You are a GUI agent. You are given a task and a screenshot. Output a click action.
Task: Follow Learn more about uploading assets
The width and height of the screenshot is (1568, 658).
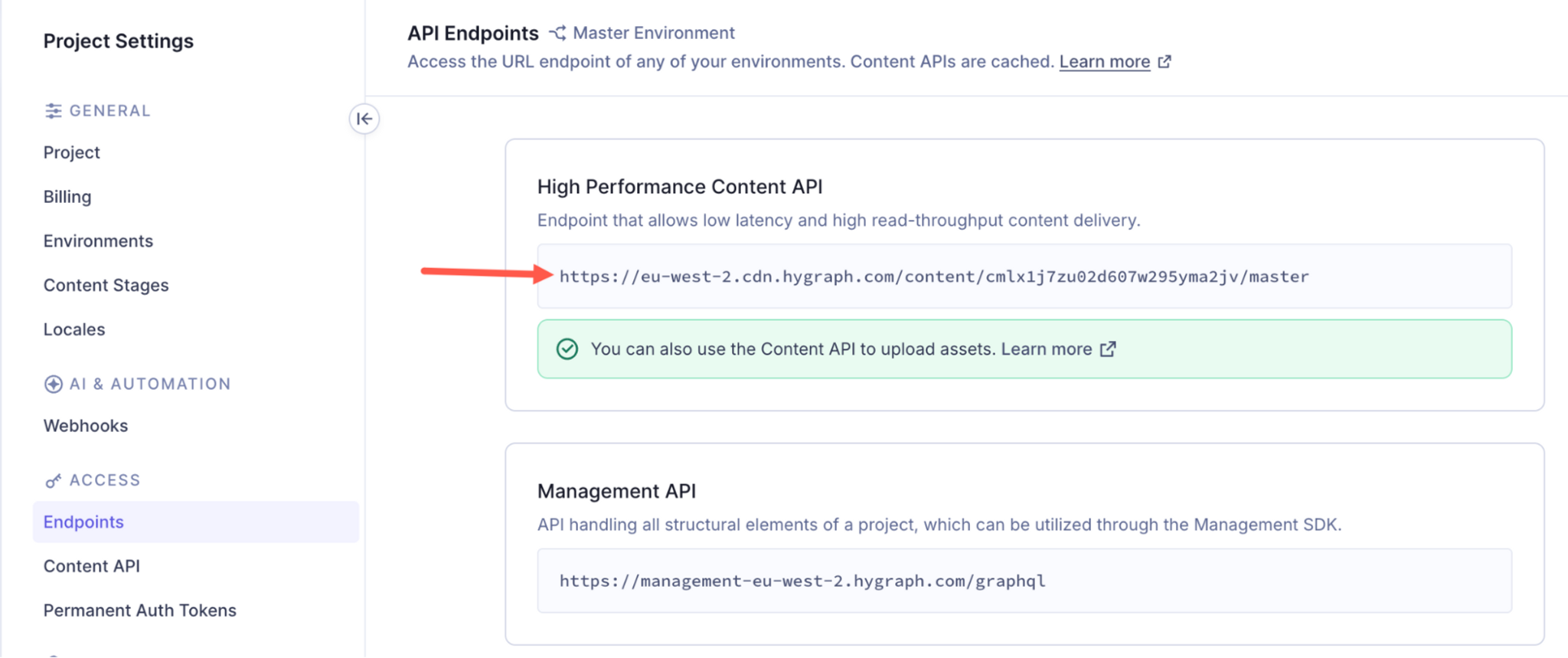(1047, 349)
